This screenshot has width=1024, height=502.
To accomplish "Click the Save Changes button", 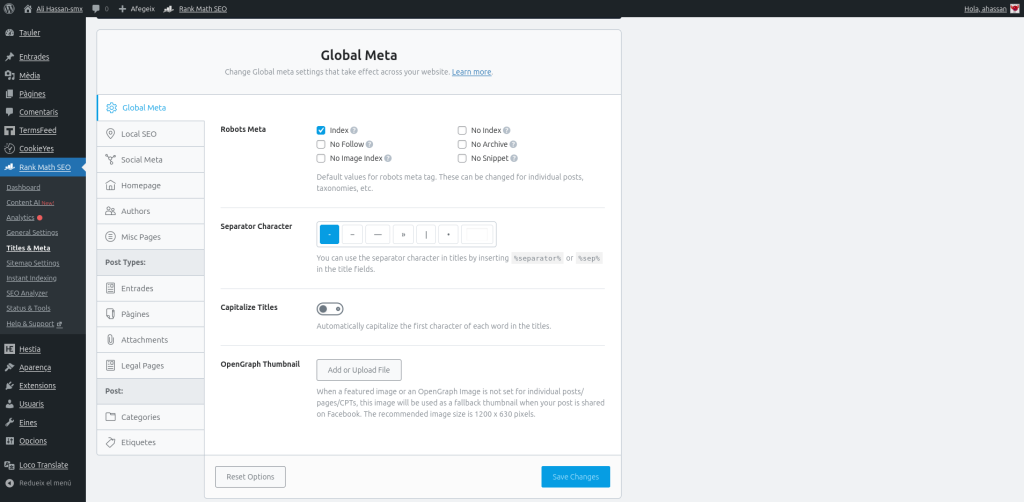I will tap(575, 476).
